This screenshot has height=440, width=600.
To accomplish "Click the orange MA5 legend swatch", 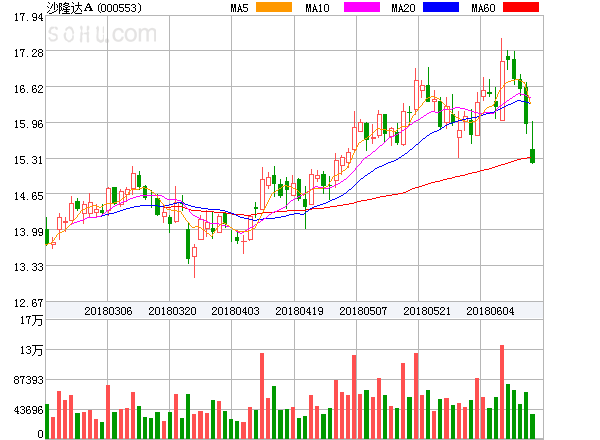I will [273, 8].
